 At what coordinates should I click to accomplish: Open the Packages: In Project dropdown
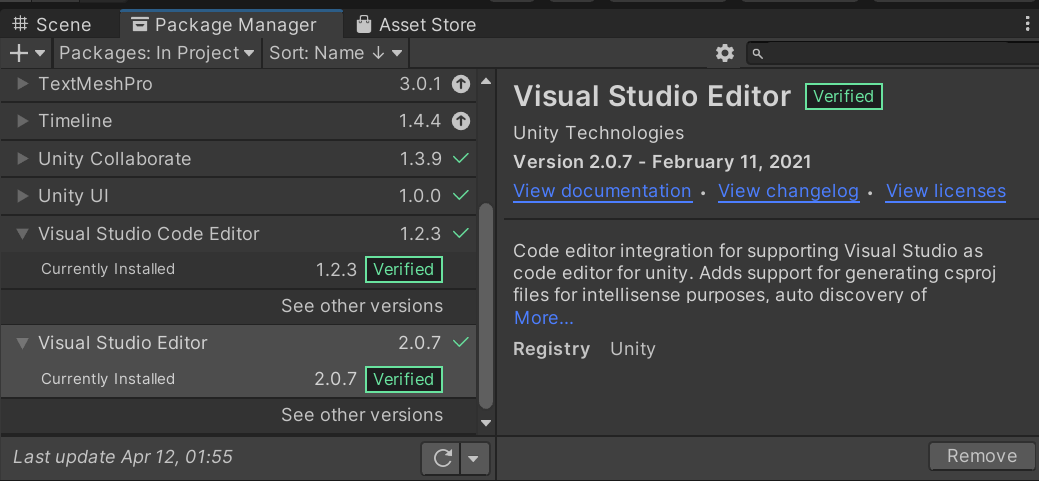click(x=157, y=53)
